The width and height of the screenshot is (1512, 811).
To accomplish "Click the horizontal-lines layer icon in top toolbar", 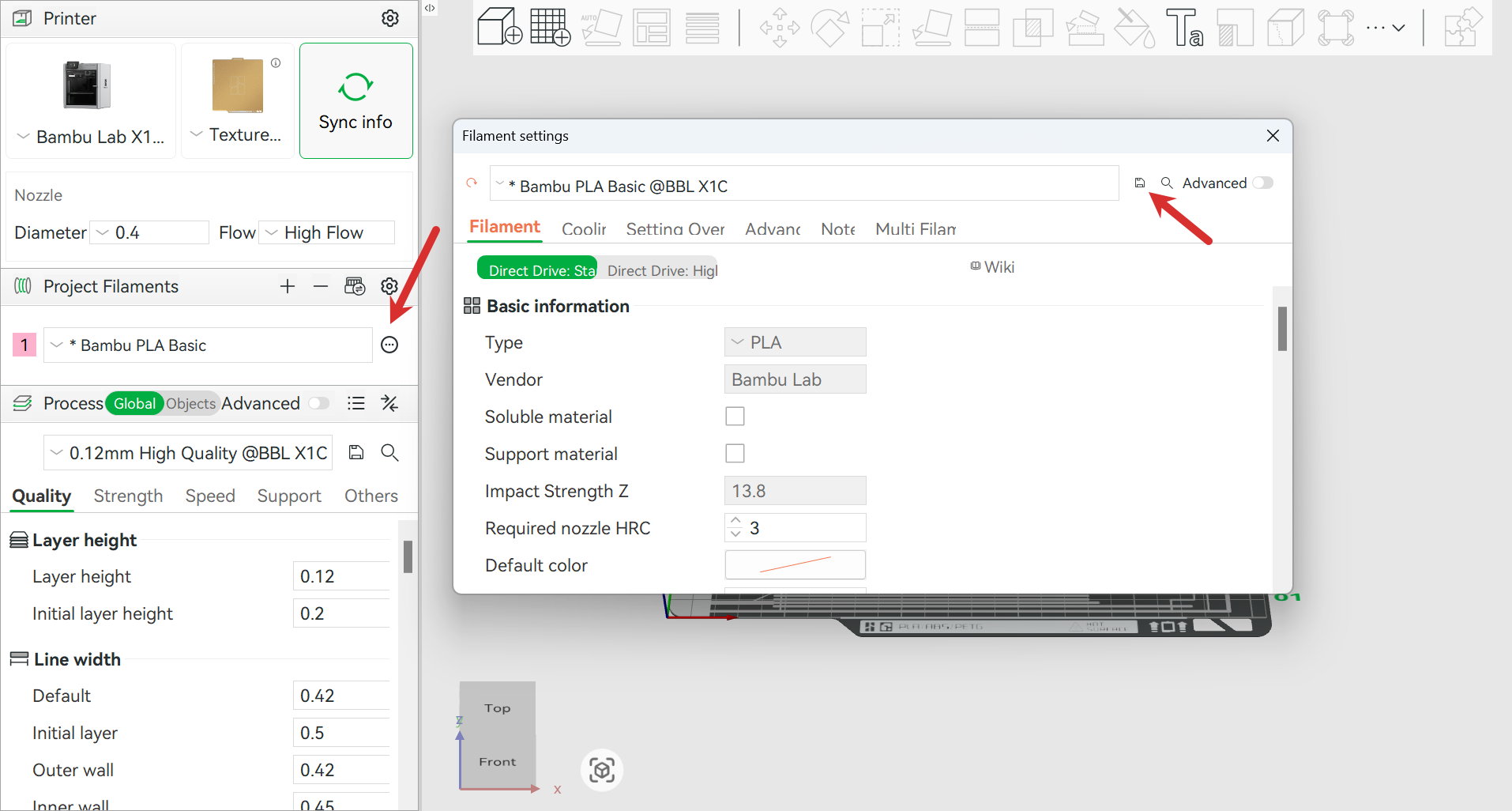I will 702,27.
